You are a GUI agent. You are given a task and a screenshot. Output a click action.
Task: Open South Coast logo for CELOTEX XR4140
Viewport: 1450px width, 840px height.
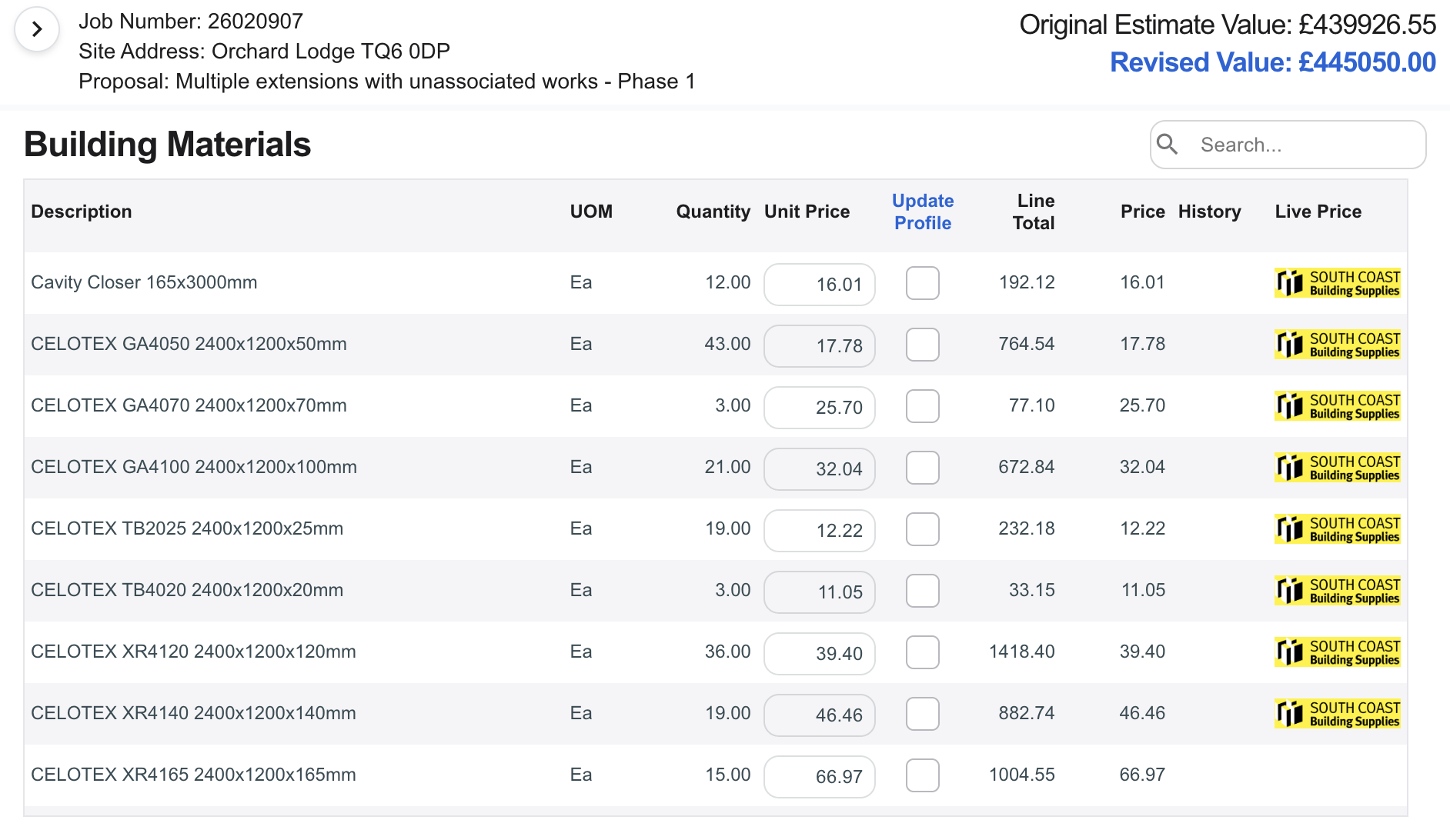[1338, 714]
